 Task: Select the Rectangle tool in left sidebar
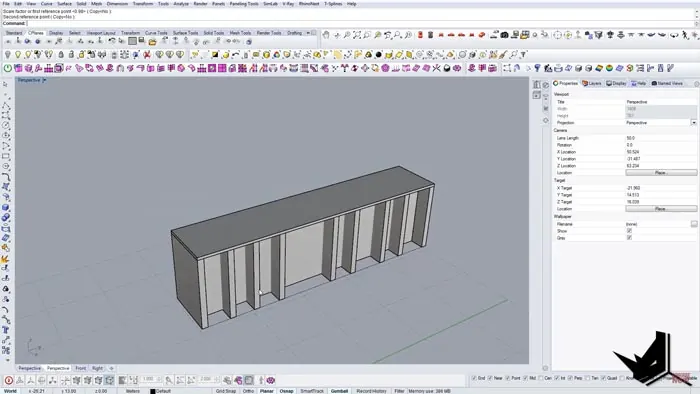click(x=5, y=156)
